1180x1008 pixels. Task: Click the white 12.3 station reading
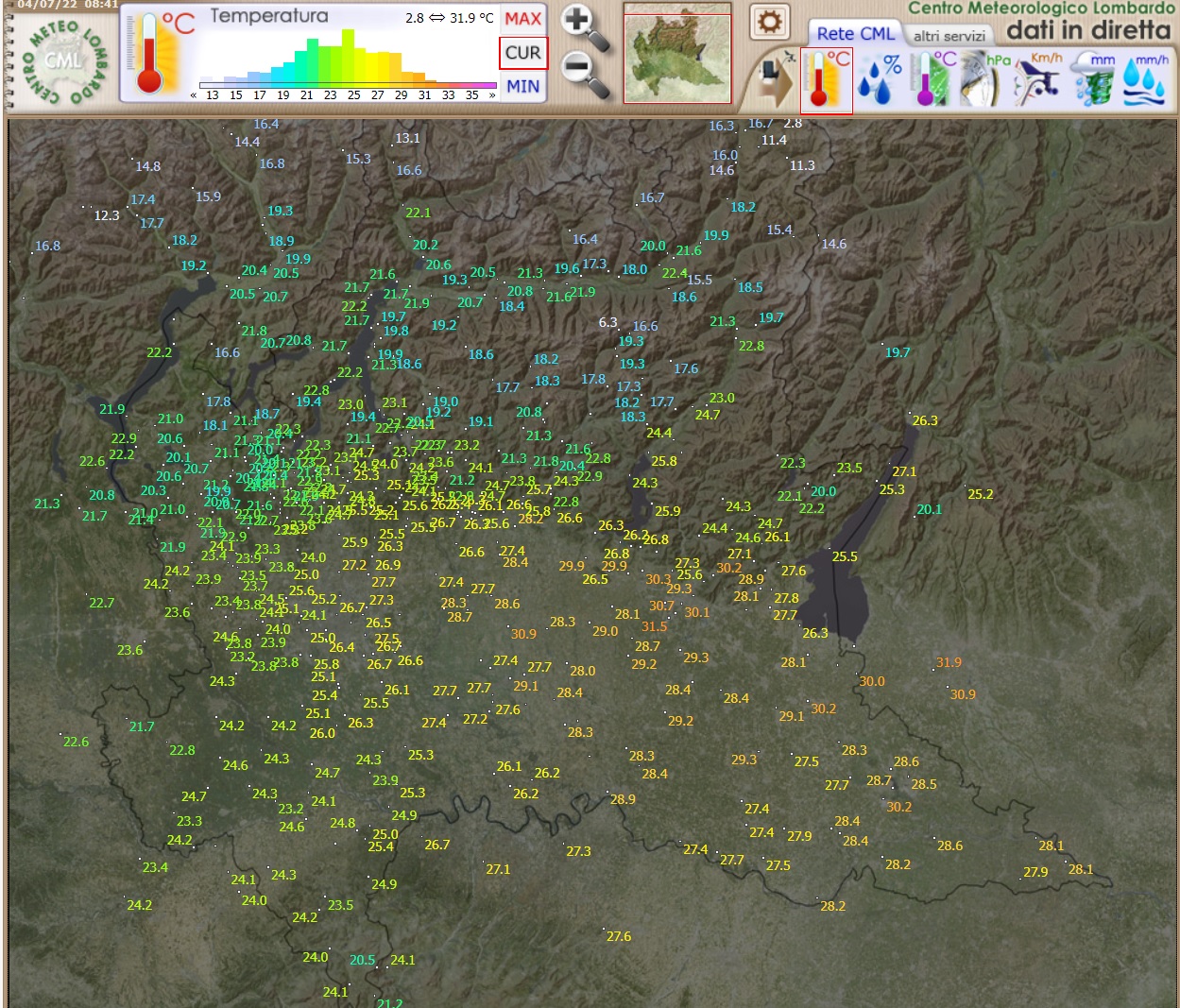(107, 215)
